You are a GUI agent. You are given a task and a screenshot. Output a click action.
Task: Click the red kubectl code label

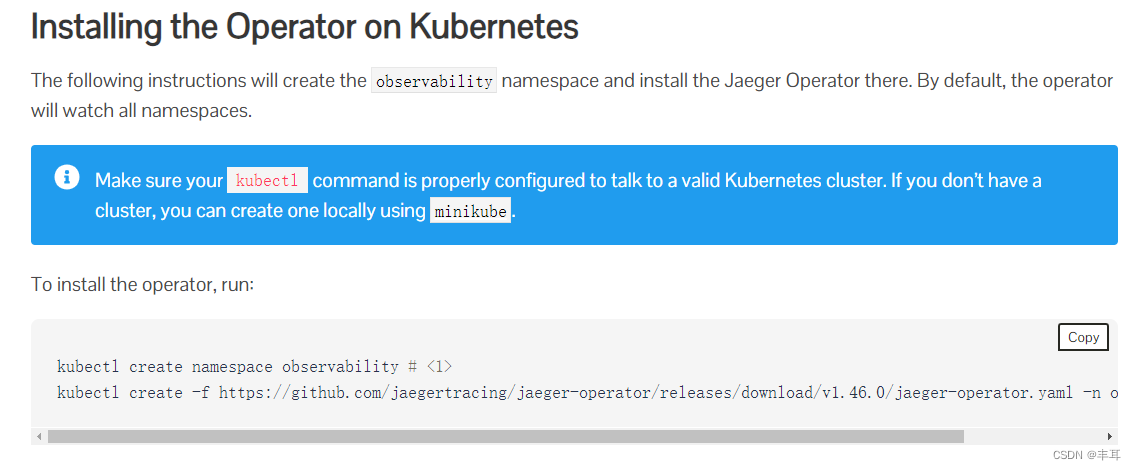pyautogui.click(x=267, y=181)
